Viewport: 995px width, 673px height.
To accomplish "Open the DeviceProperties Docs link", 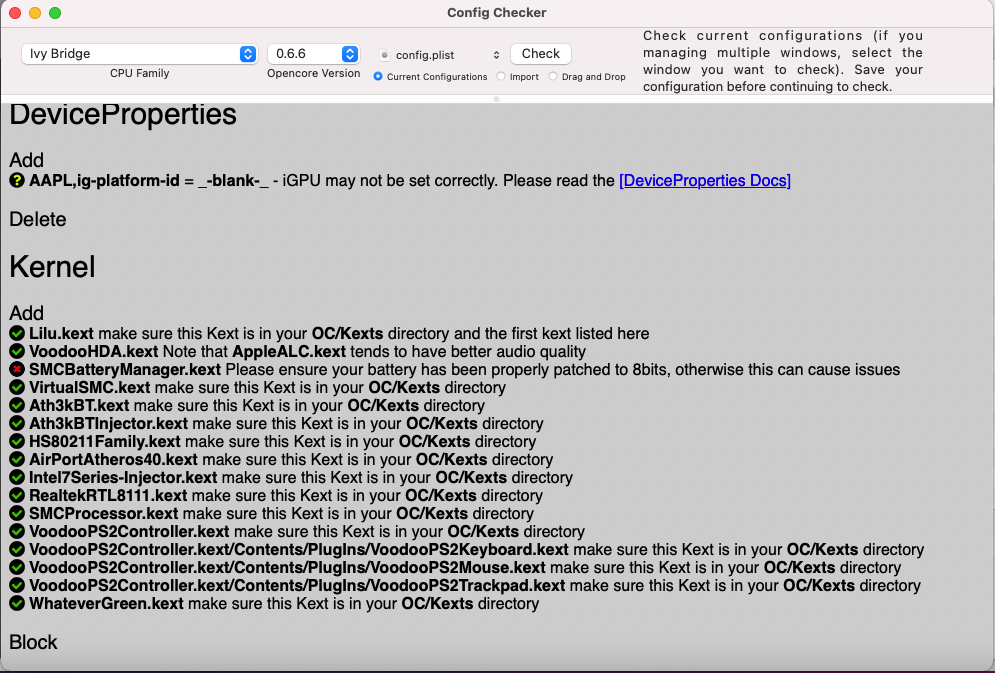I will click(x=705, y=181).
